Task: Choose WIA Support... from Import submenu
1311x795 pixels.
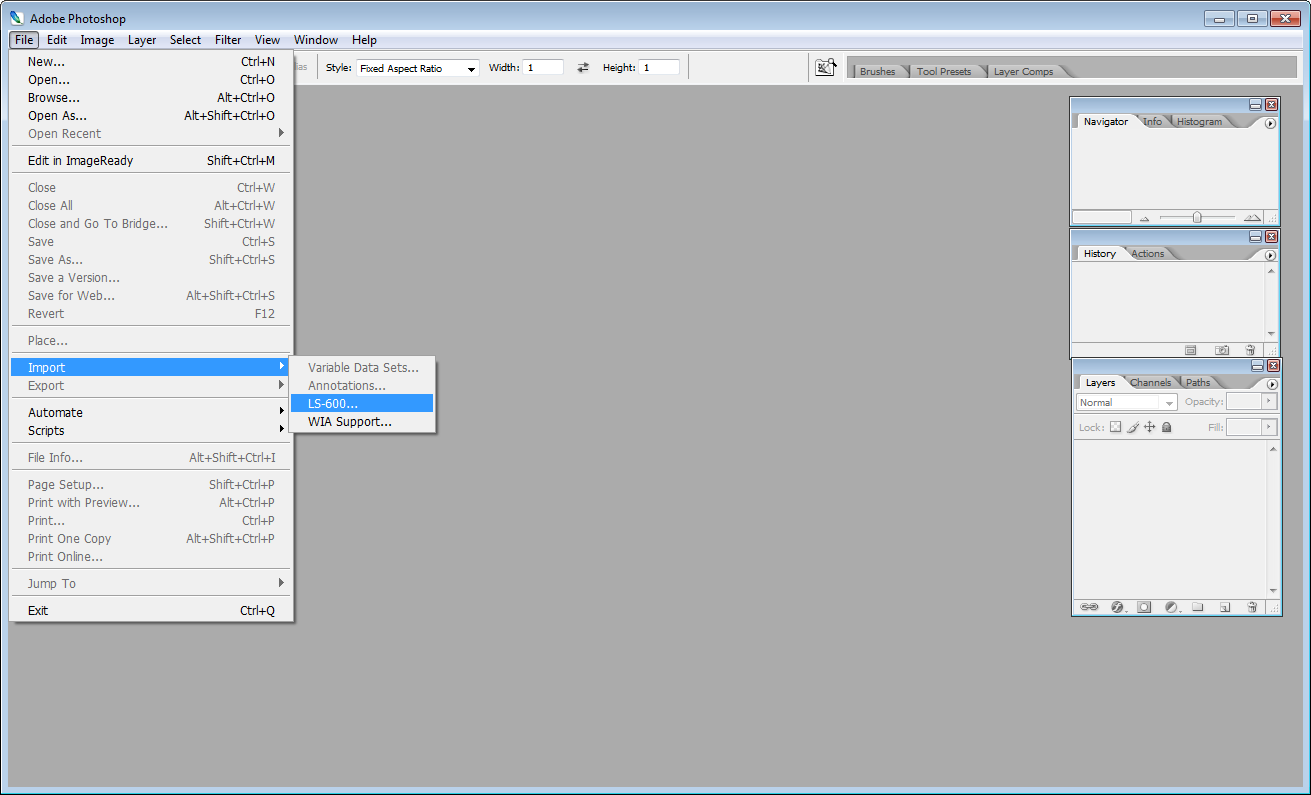Action: pyautogui.click(x=362, y=421)
